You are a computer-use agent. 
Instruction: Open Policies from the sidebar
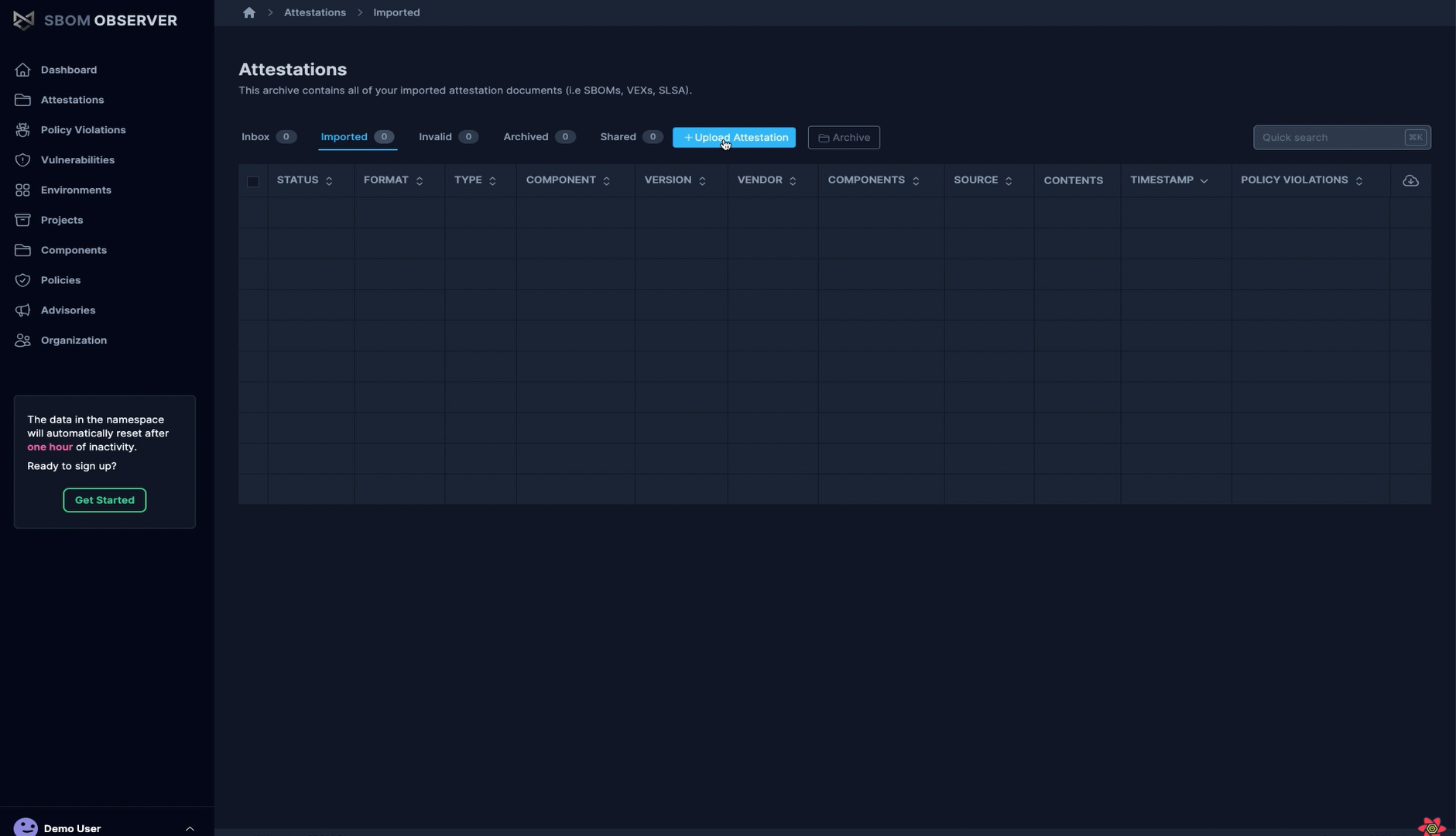click(60, 280)
